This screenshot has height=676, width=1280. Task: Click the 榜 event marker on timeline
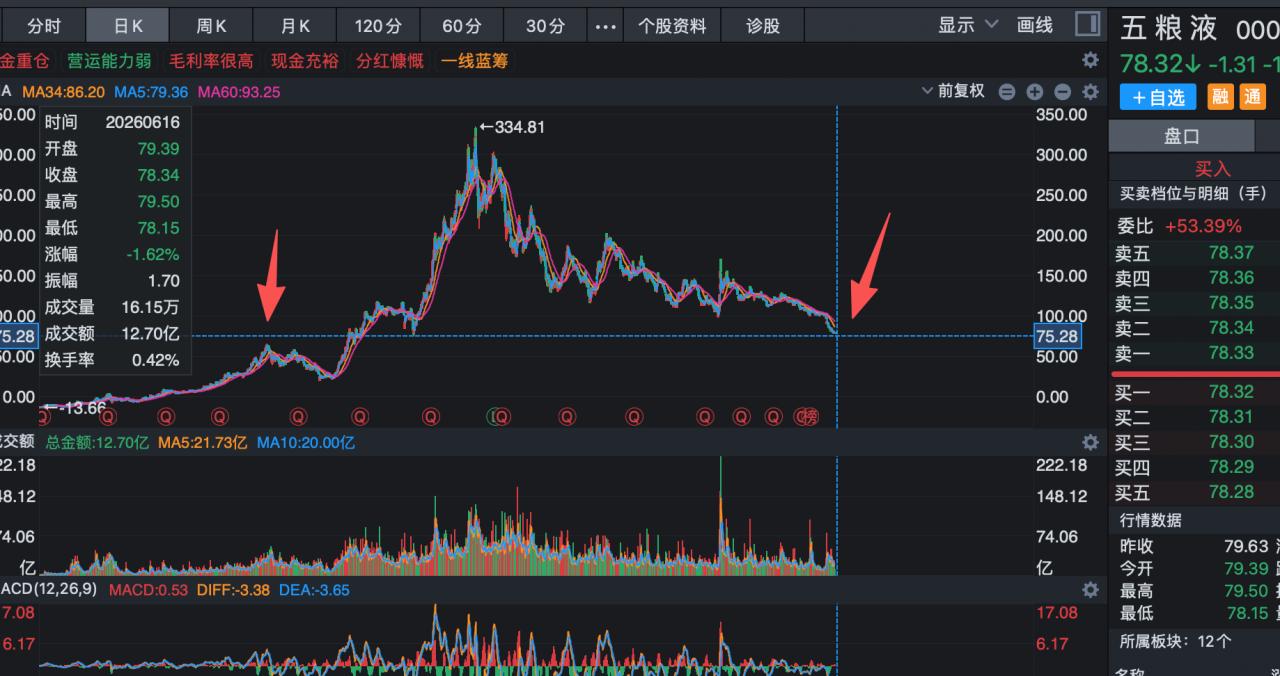pyautogui.click(x=810, y=416)
